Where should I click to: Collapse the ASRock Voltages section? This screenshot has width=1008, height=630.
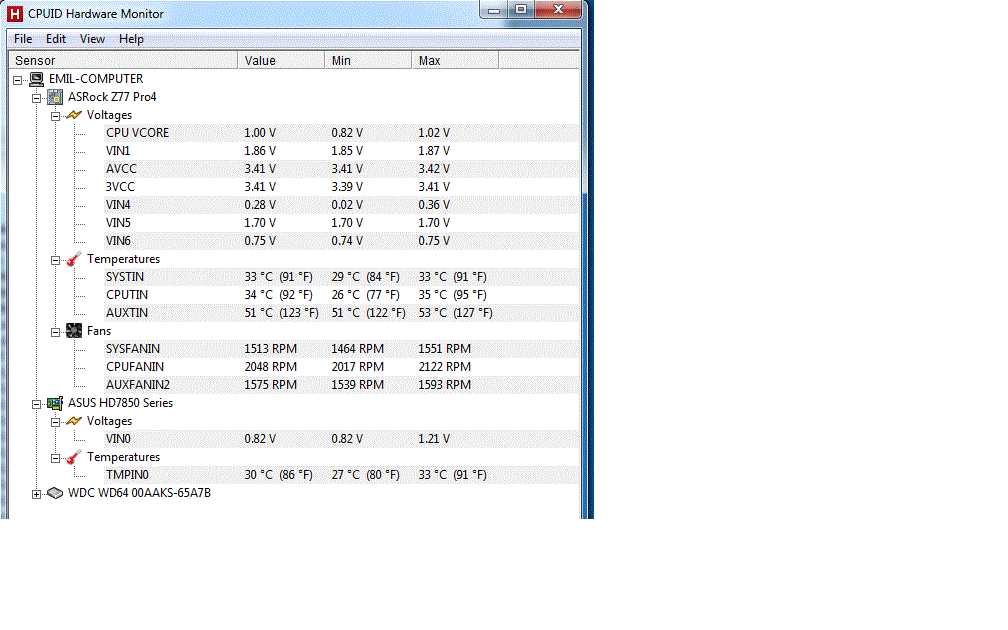[x=55, y=116]
